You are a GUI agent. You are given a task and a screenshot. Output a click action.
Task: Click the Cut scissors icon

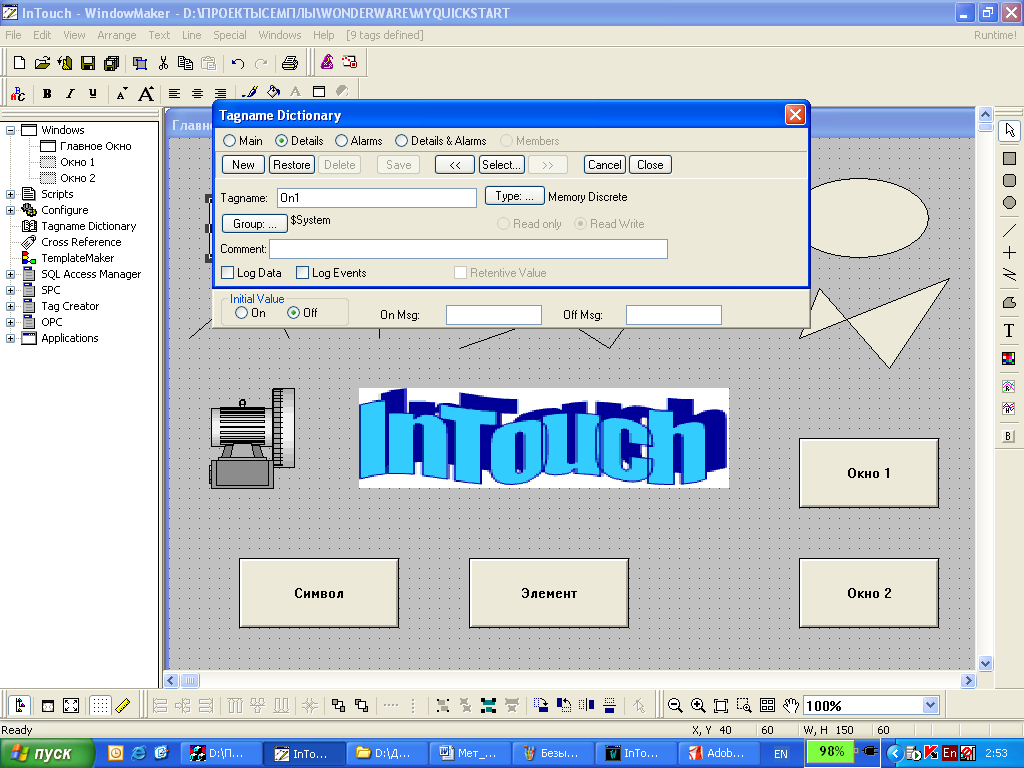point(163,63)
